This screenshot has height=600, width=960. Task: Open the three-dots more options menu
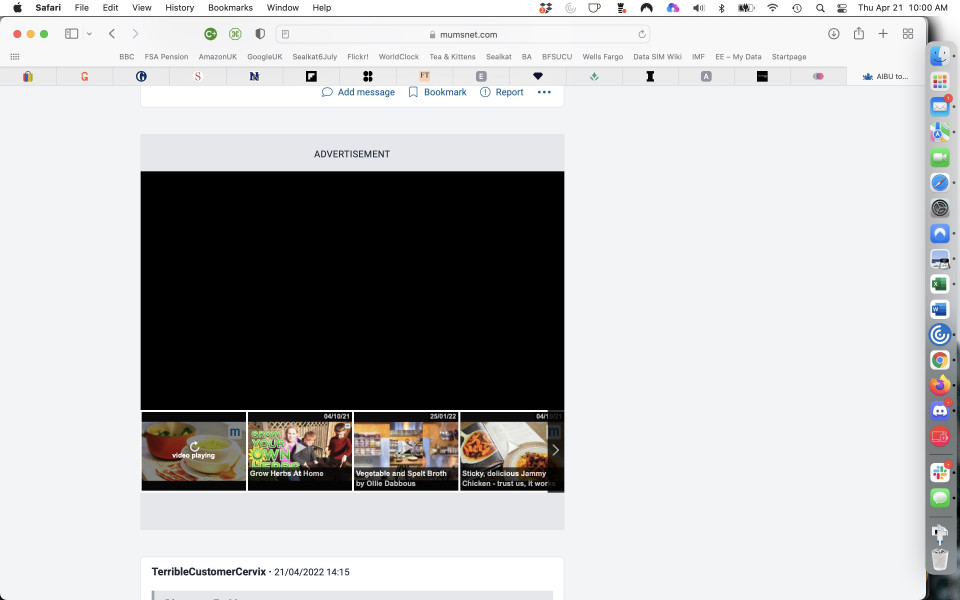(x=544, y=92)
